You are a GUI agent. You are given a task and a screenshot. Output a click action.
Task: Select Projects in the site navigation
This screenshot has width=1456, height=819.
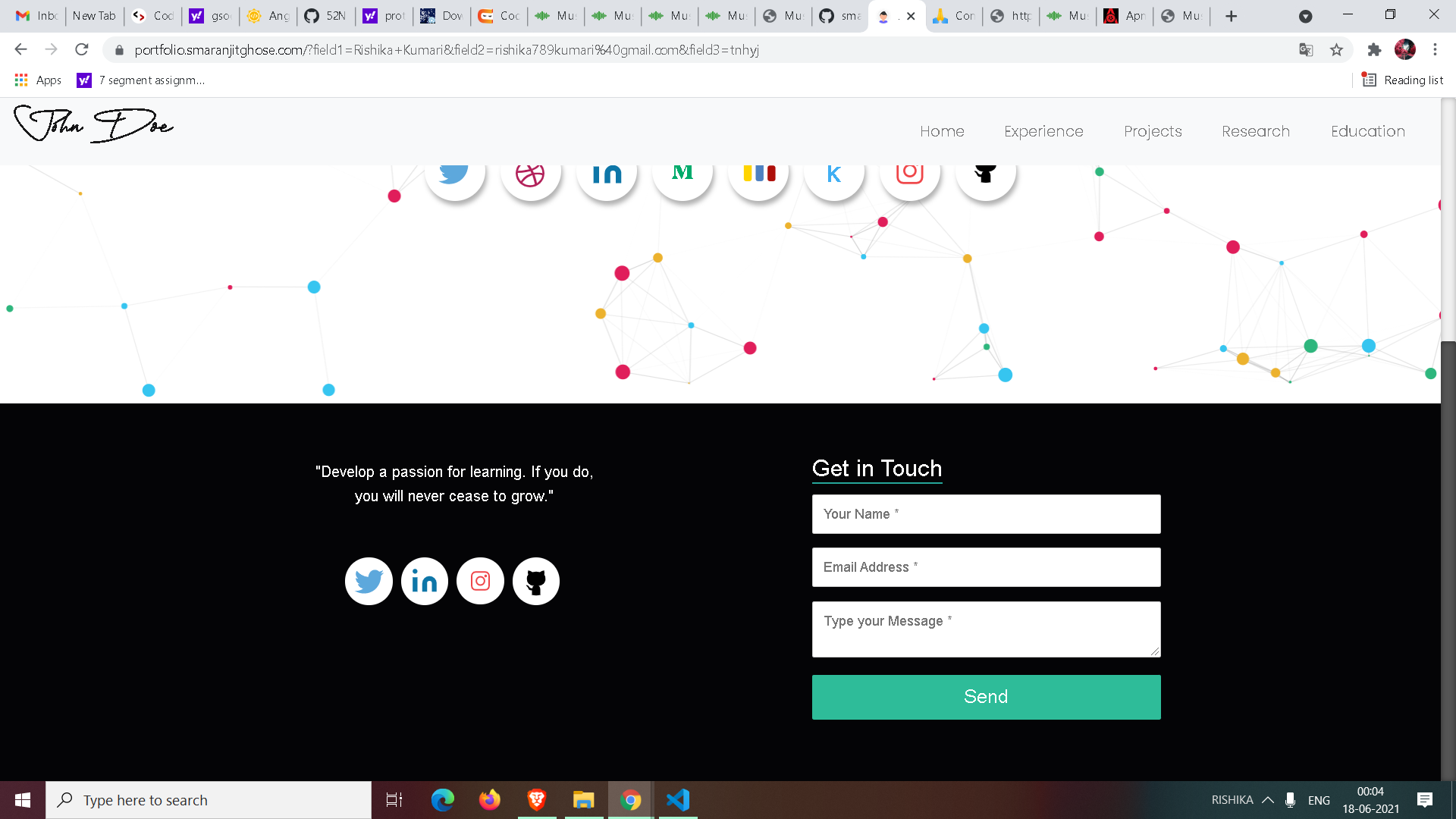click(1153, 131)
